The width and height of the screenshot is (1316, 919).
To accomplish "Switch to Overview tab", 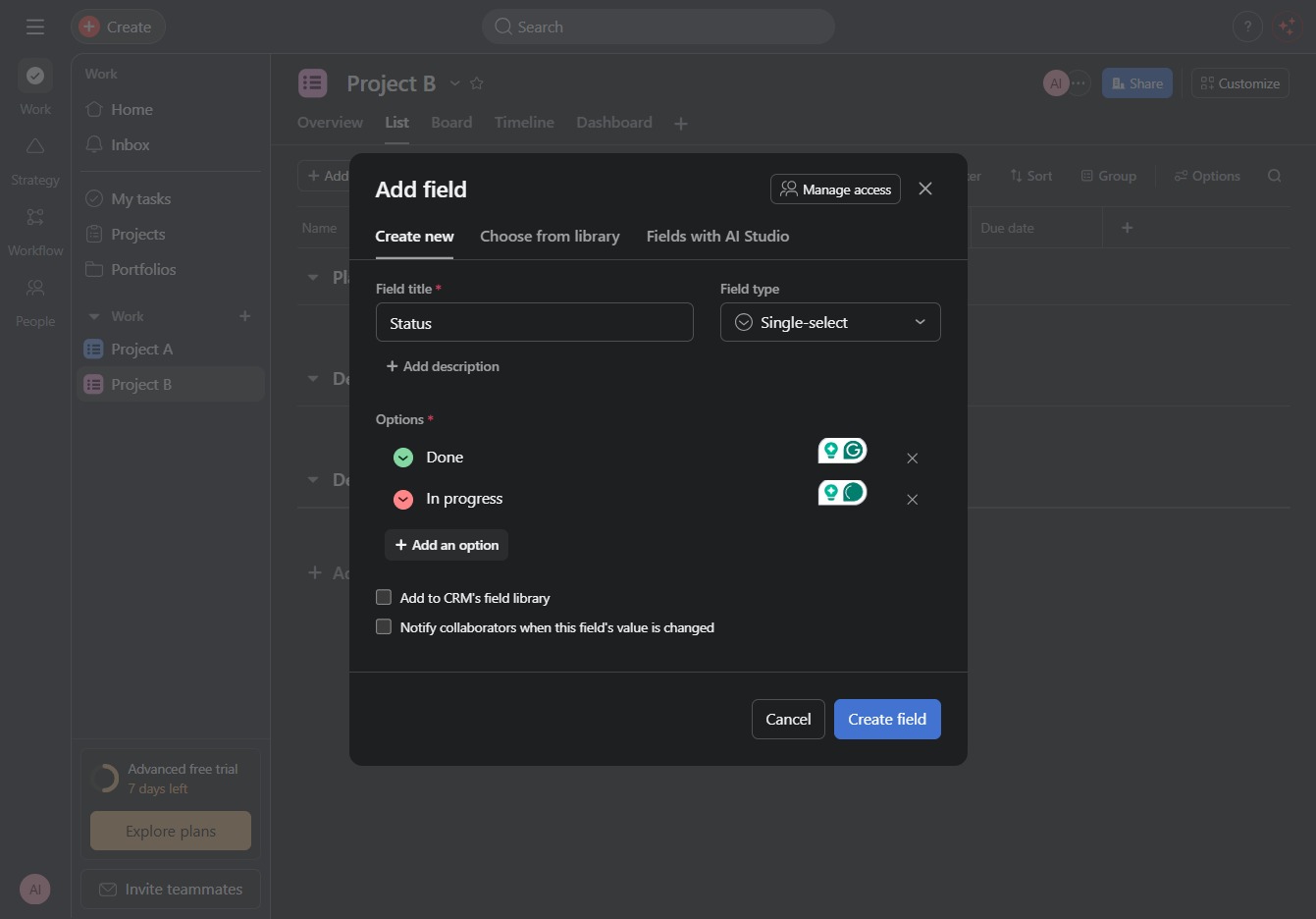I will tap(330, 123).
